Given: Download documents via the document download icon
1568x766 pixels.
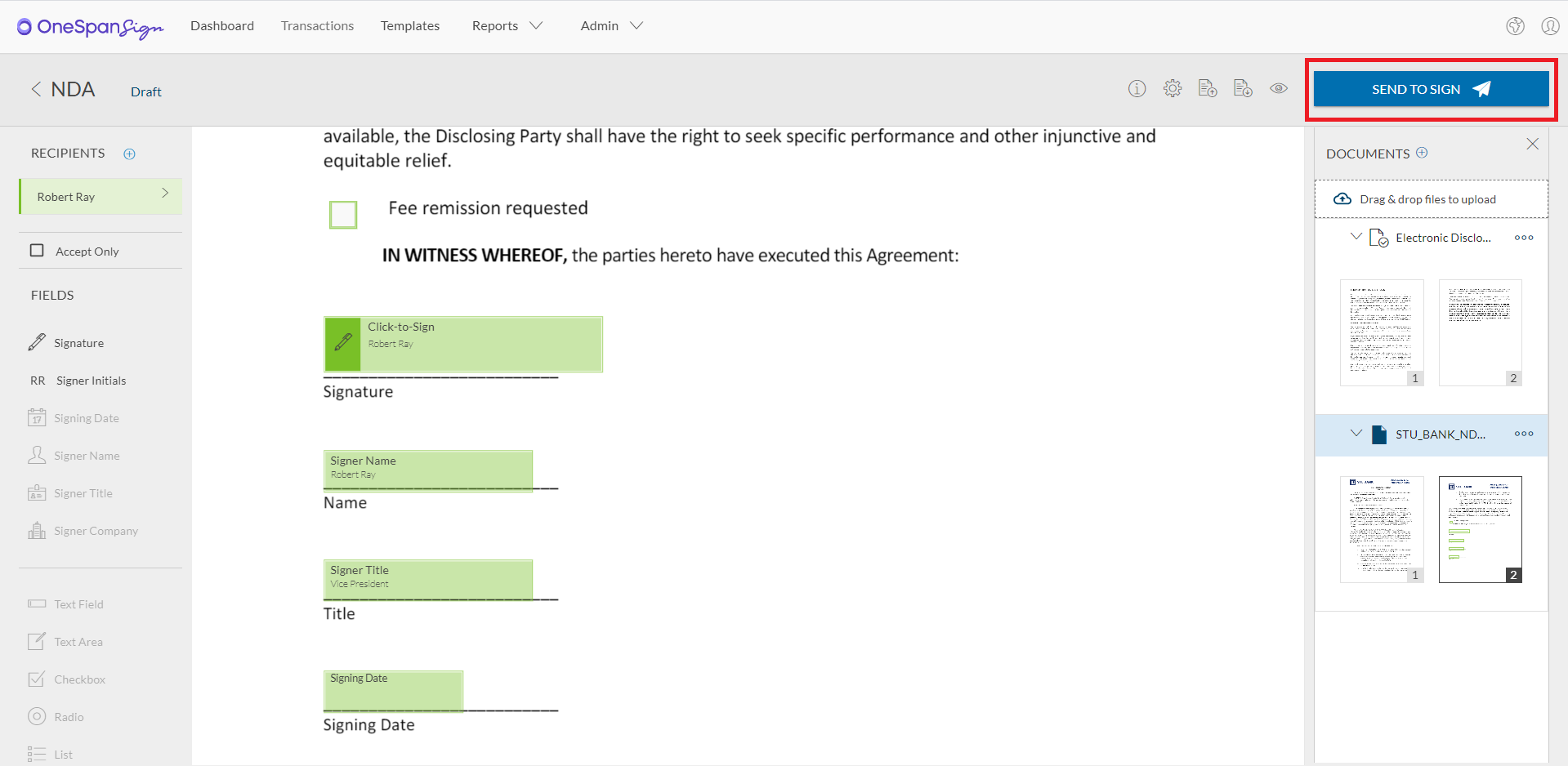Looking at the screenshot, I should pos(1243,88).
